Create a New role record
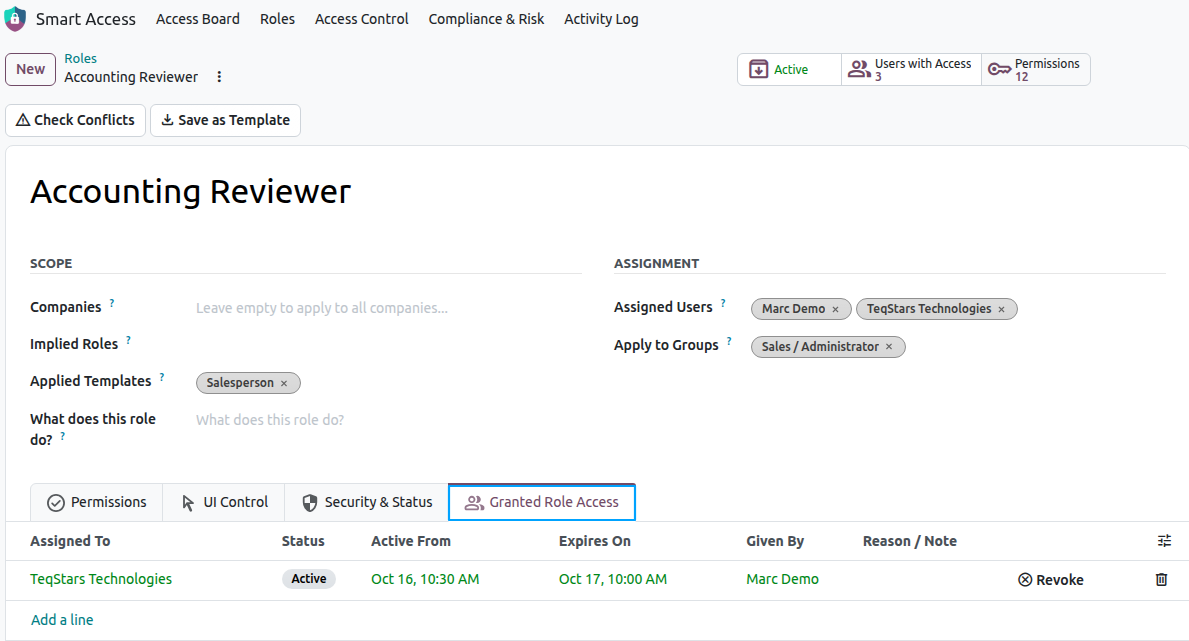This screenshot has width=1189, height=641. pyautogui.click(x=30, y=69)
